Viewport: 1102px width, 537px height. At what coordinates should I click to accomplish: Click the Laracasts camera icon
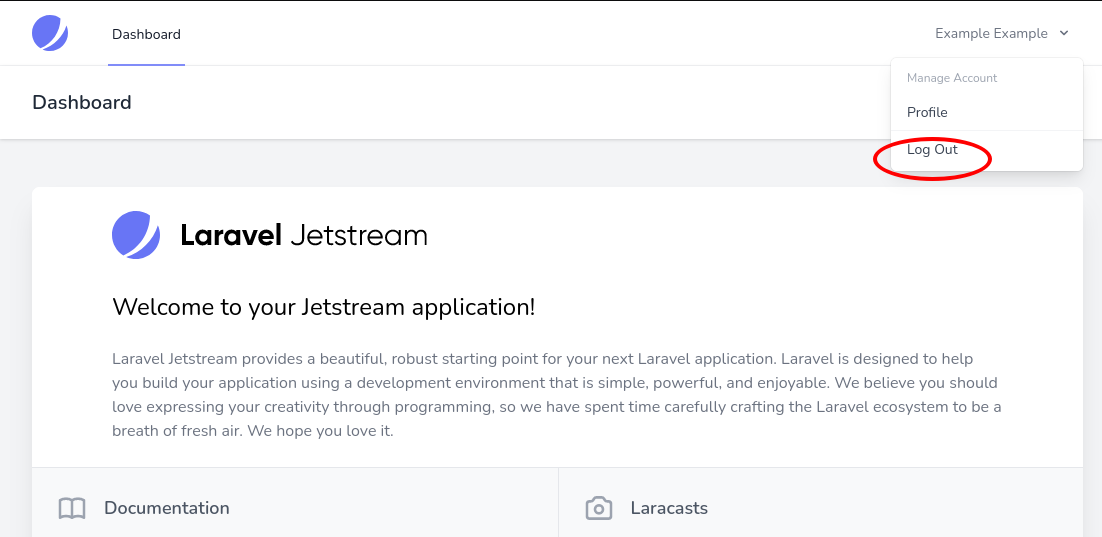(x=599, y=508)
